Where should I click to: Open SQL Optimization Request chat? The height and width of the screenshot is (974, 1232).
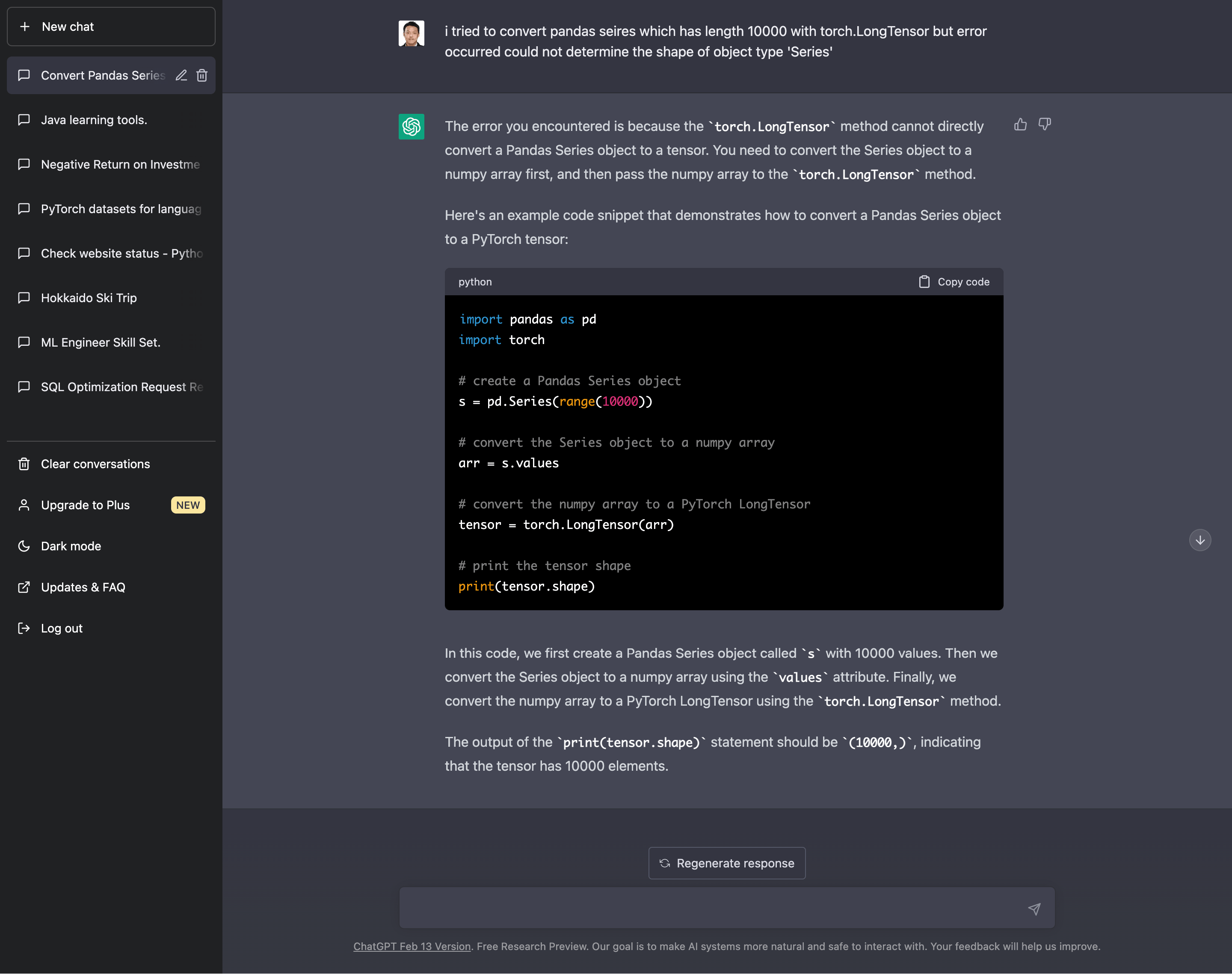111,386
